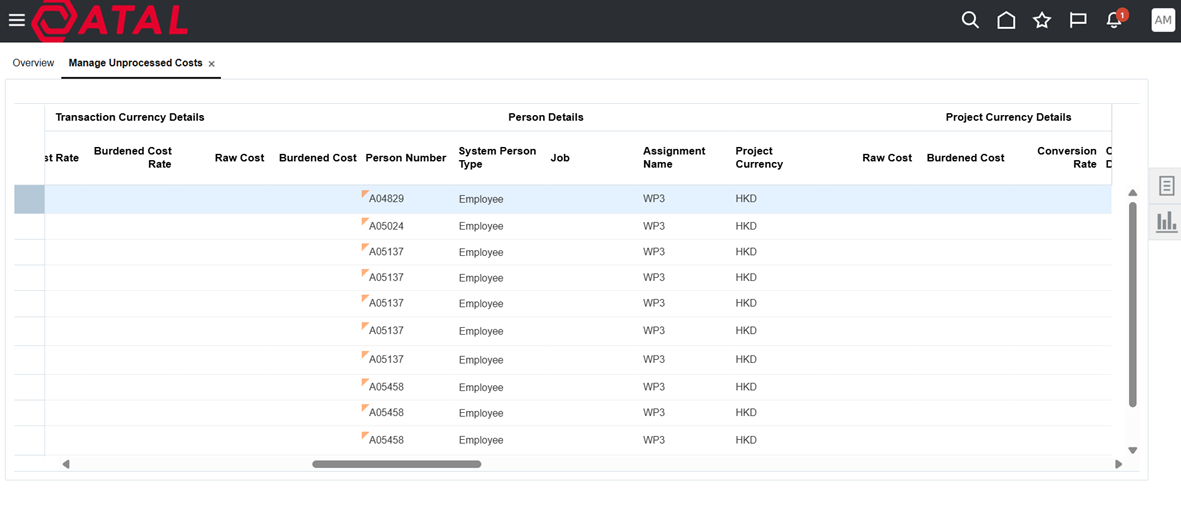
Task: Open the hamburger navigation menu
Action: tap(17, 20)
